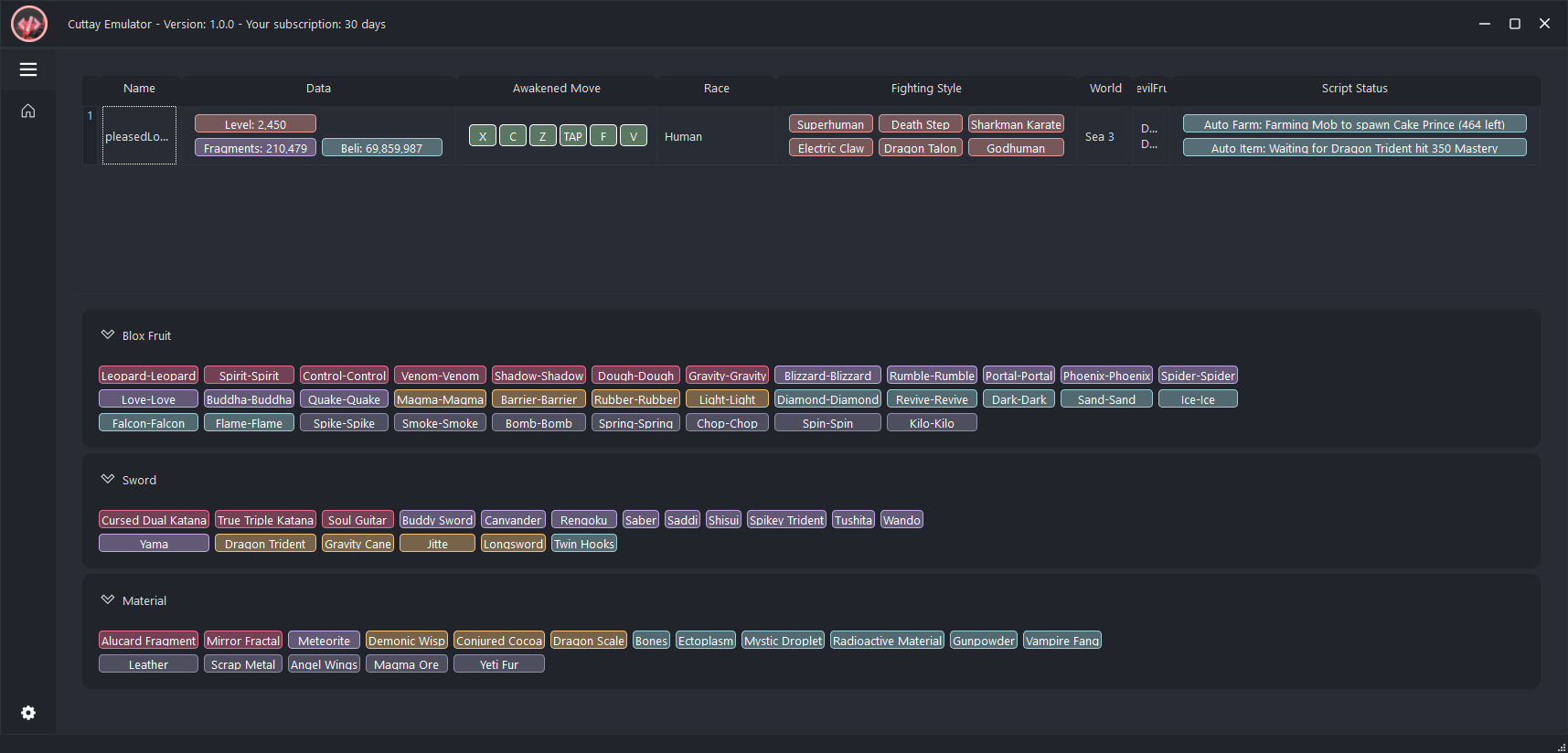Click the Cuttay Emulator logo icon

coord(29,25)
